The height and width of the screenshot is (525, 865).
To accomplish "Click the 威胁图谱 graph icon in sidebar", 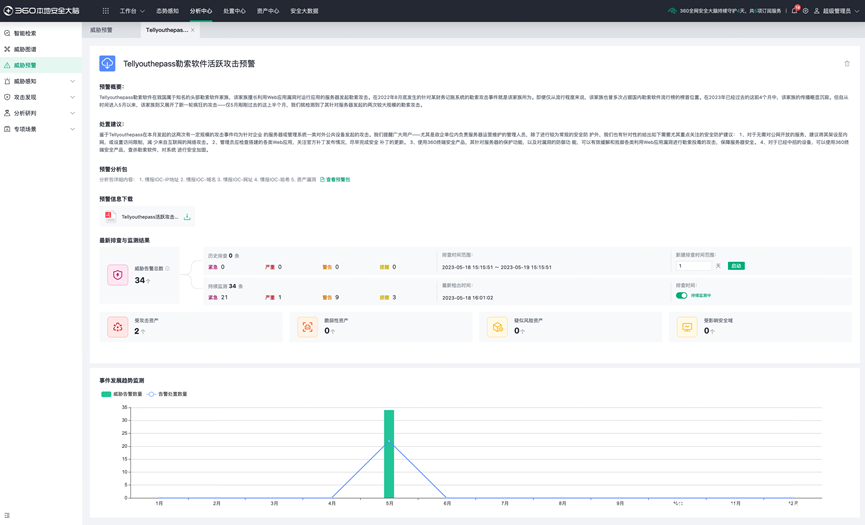I will point(7,49).
